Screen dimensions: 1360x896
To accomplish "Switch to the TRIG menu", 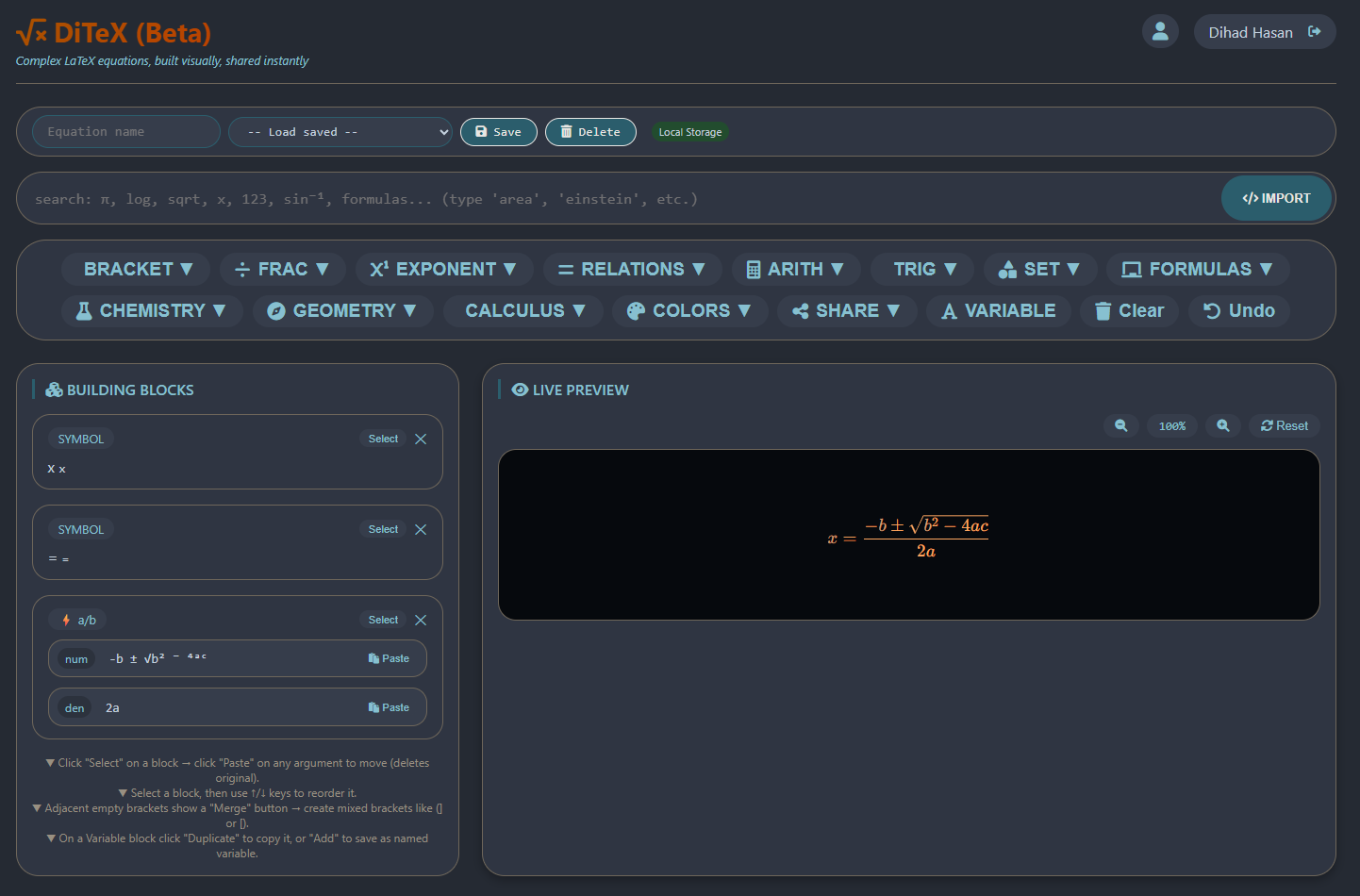I will pyautogui.click(x=921, y=269).
